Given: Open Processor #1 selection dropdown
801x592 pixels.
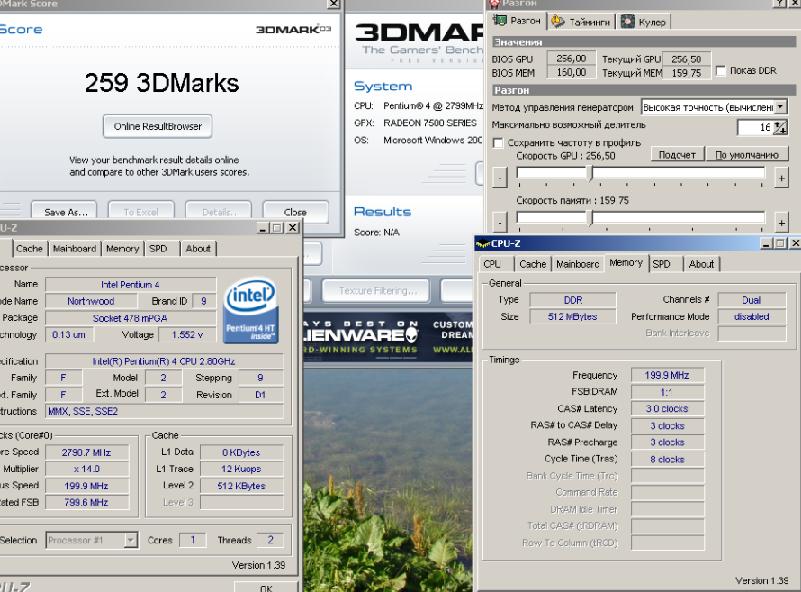Looking at the screenshot, I should pos(131,540).
